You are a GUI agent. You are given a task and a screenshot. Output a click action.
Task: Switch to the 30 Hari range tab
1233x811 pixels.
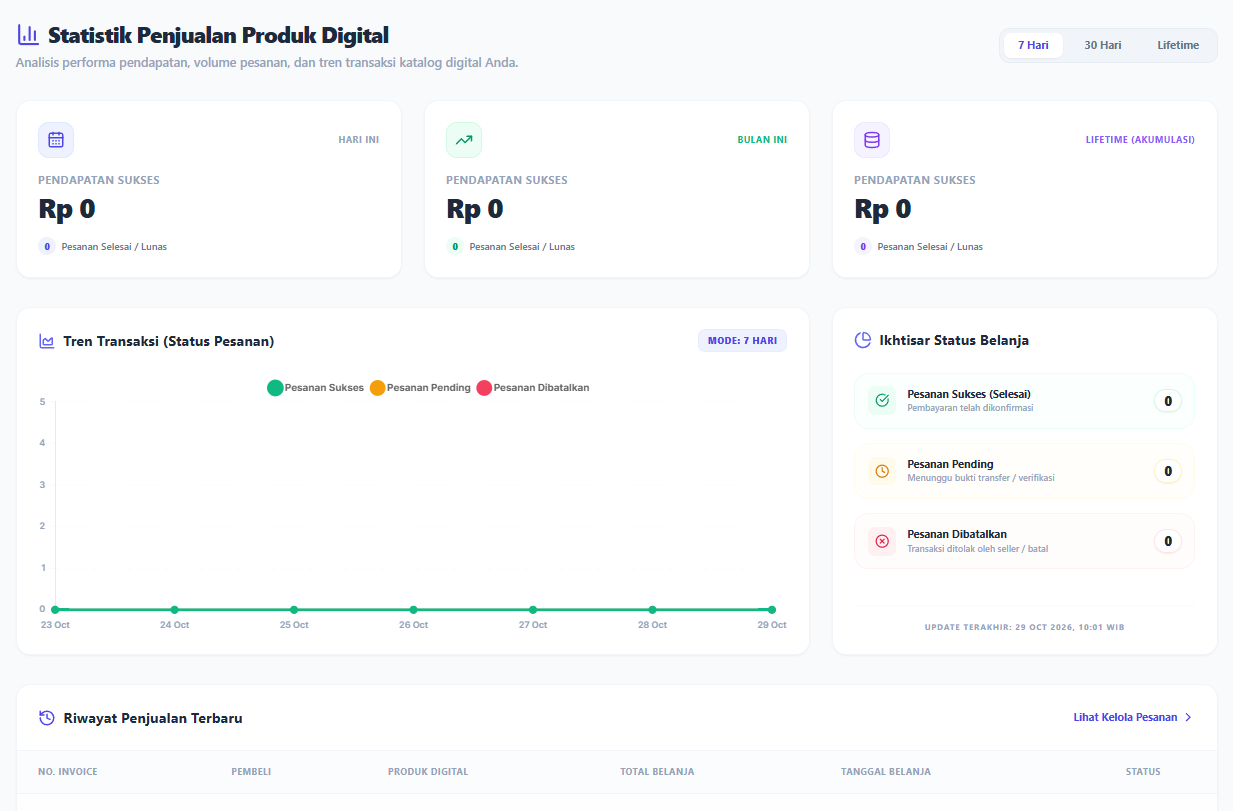click(x=1103, y=45)
